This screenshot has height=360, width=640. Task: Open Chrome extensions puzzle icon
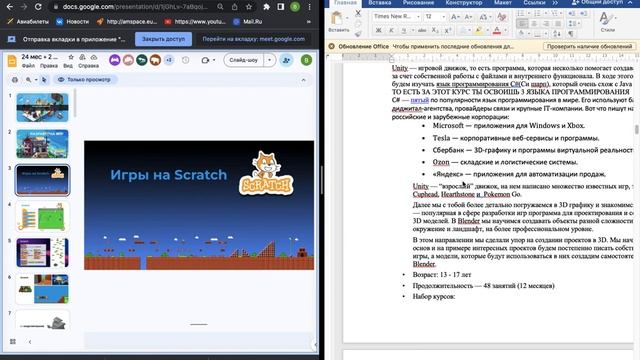267,7
